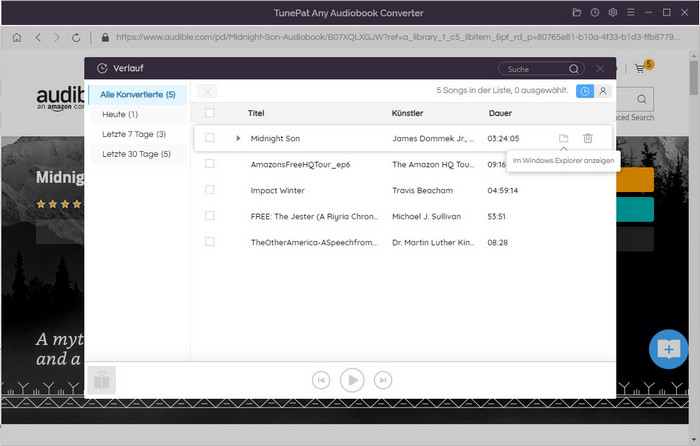Image resolution: width=700 pixels, height=446 pixels.
Task: Click the padlock icon before the URL
Action: click(x=105, y=38)
